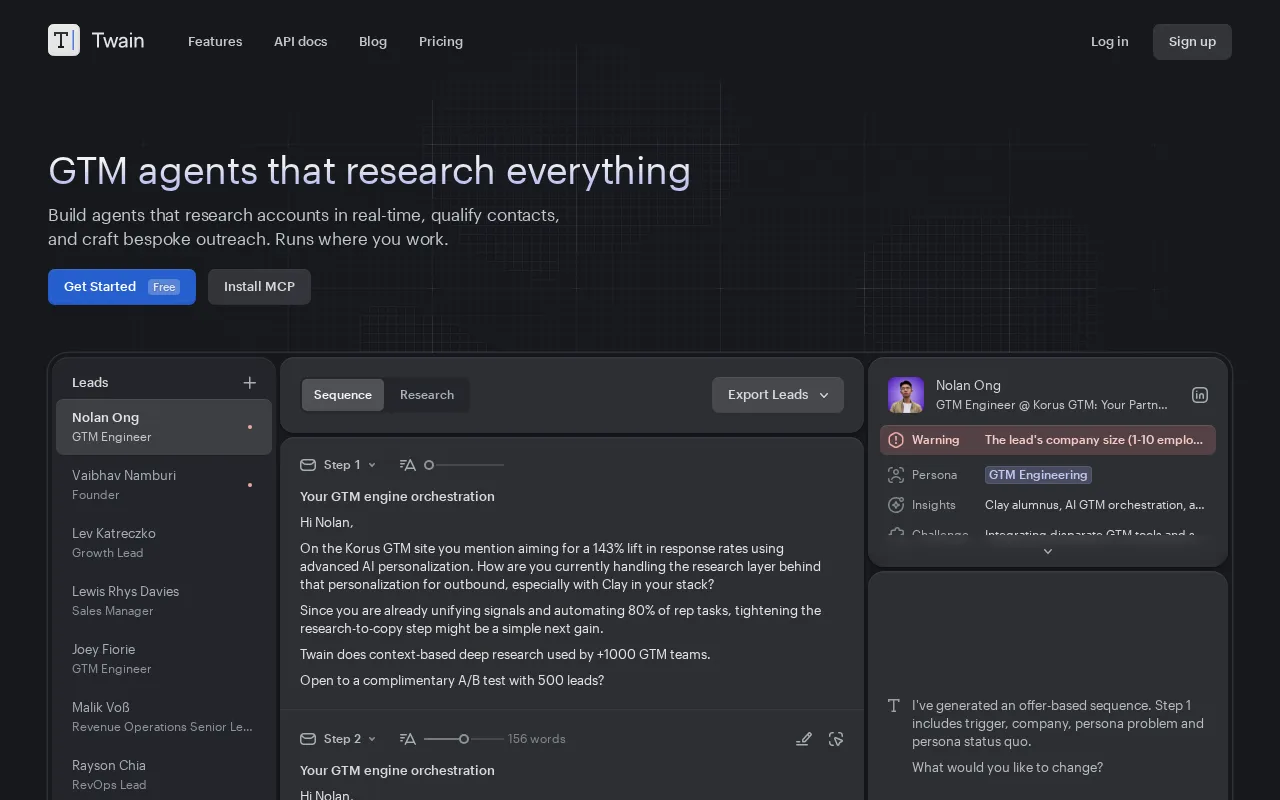1280x800 pixels.
Task: Select lead Lewis Rhys Davies
Action: [x=164, y=601]
